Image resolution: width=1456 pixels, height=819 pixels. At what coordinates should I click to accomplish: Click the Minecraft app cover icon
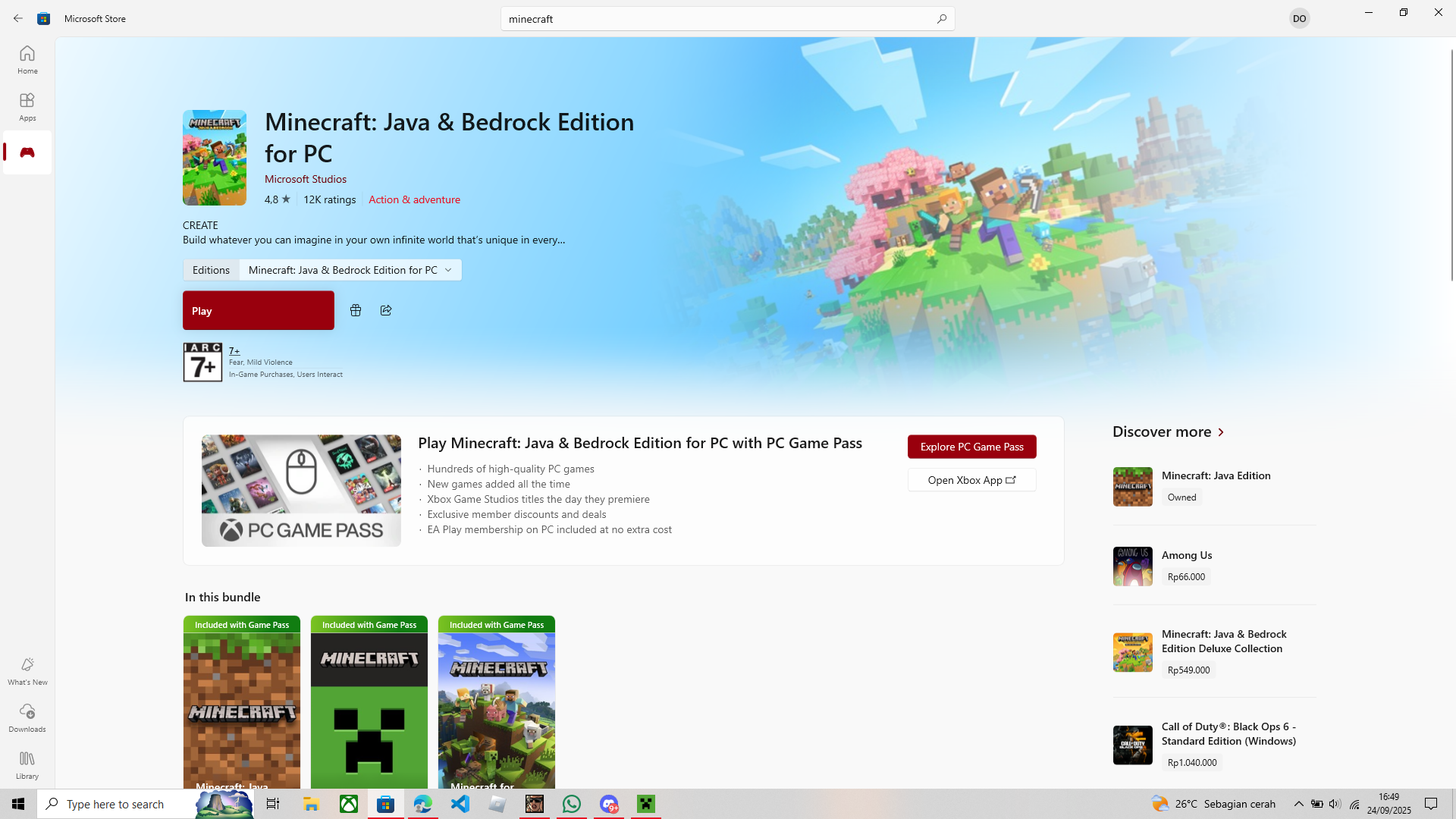(x=215, y=158)
